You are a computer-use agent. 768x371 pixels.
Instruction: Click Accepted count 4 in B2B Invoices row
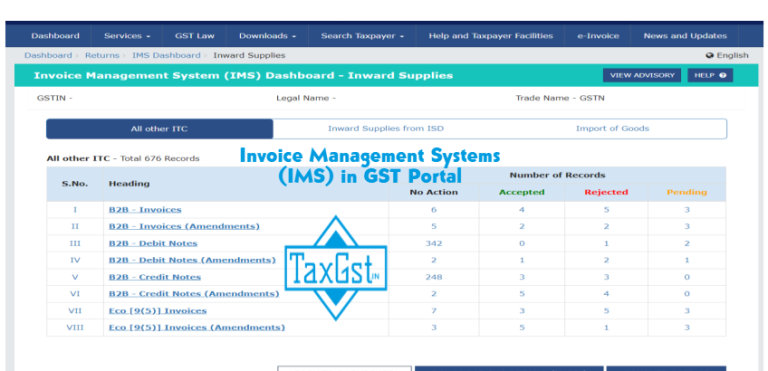(x=522, y=210)
